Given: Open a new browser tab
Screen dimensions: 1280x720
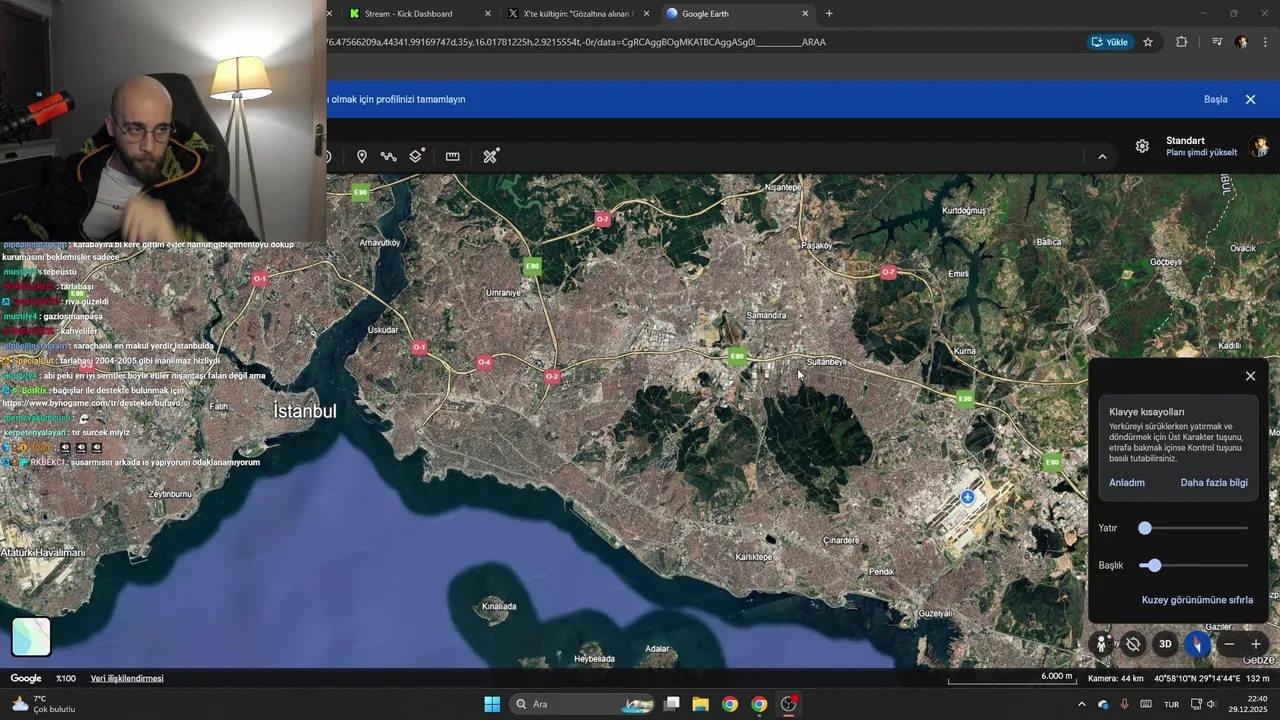Looking at the screenshot, I should [x=829, y=14].
